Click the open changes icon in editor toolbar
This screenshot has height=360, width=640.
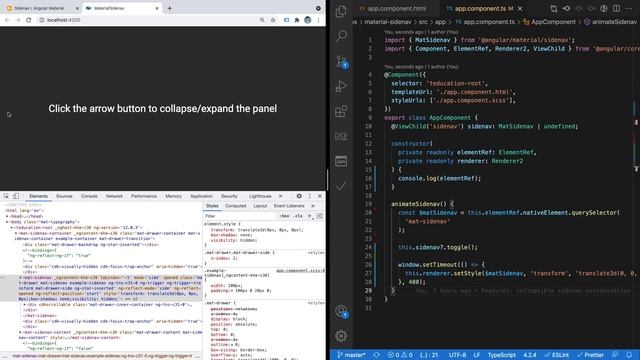[x=554, y=8]
